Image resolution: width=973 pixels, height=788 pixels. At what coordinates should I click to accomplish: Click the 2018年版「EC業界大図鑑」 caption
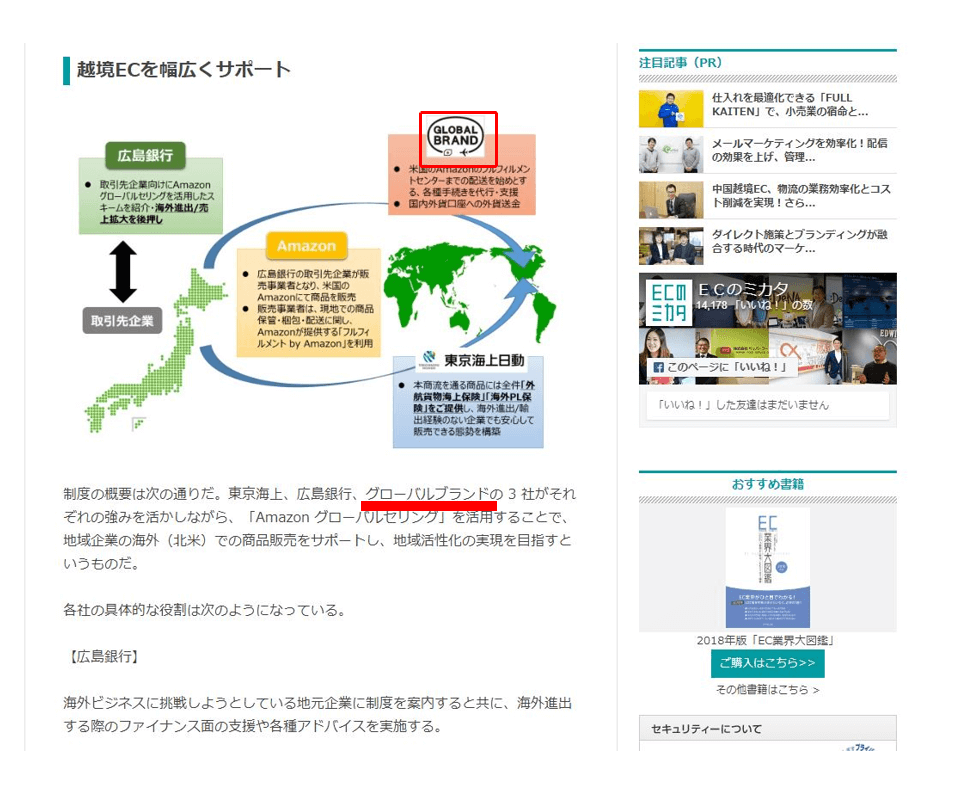click(766, 640)
